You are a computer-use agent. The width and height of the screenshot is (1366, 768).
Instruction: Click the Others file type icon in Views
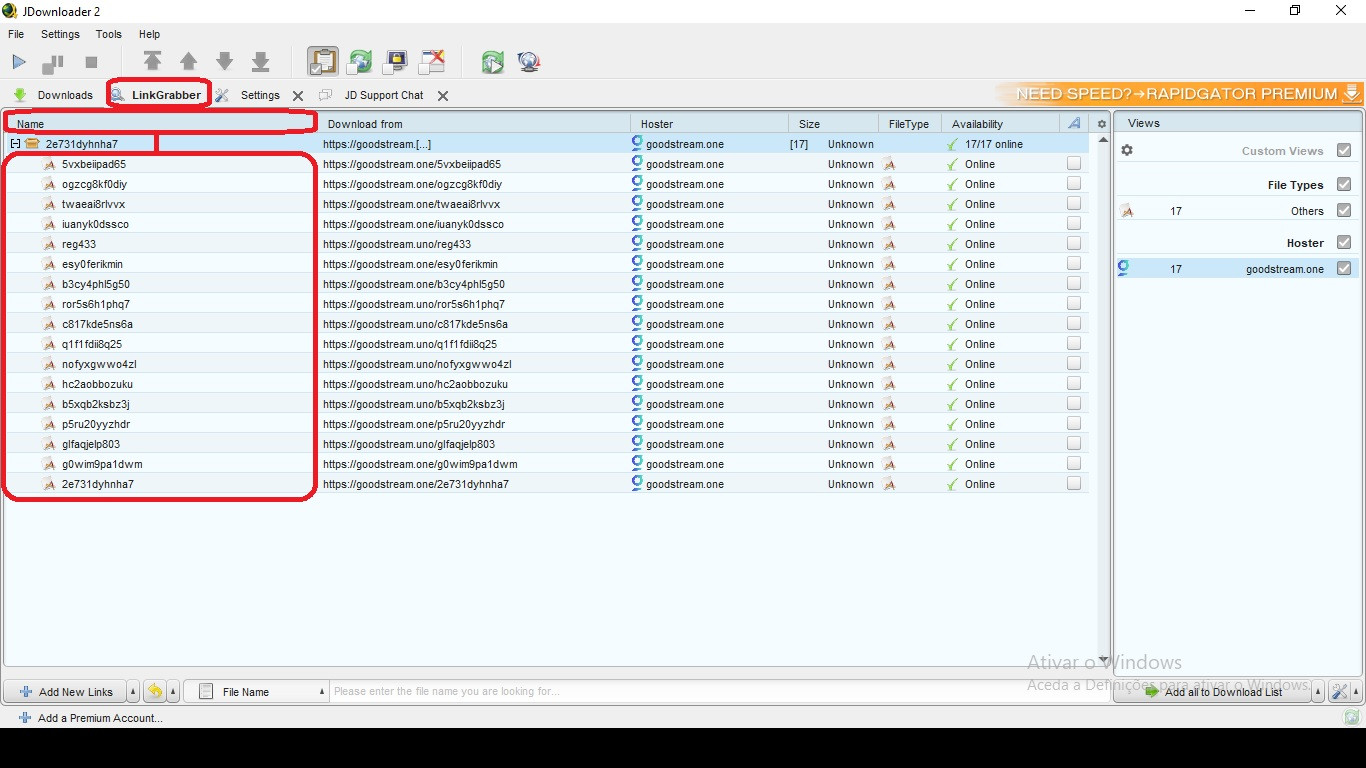[x=1127, y=211]
